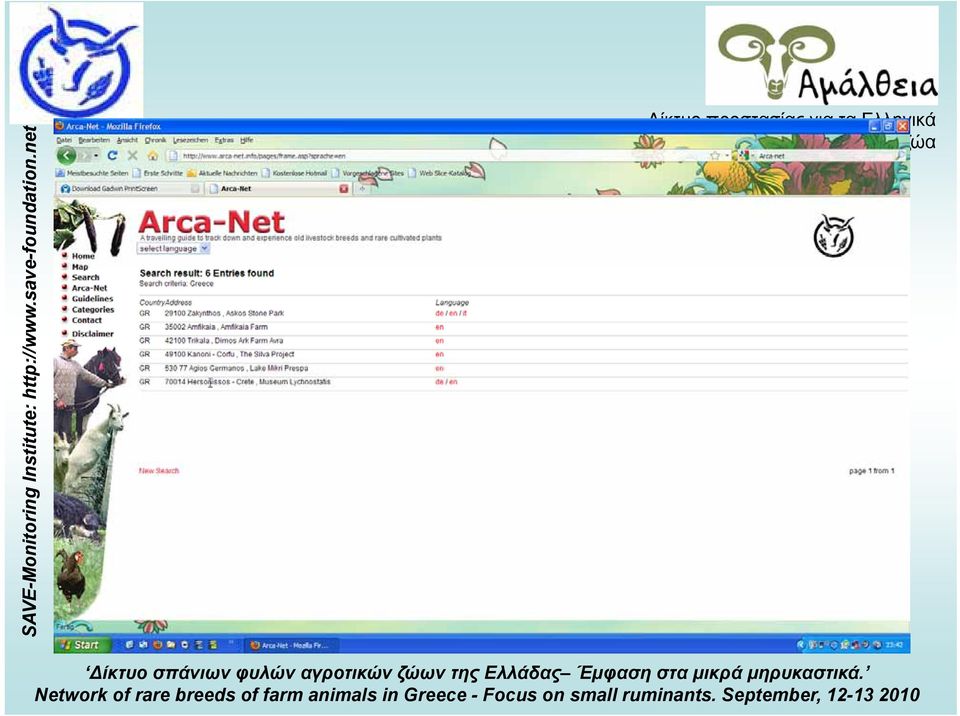This screenshot has width=960, height=716.
Task: Open Contact in the sidebar
Action: point(87,320)
